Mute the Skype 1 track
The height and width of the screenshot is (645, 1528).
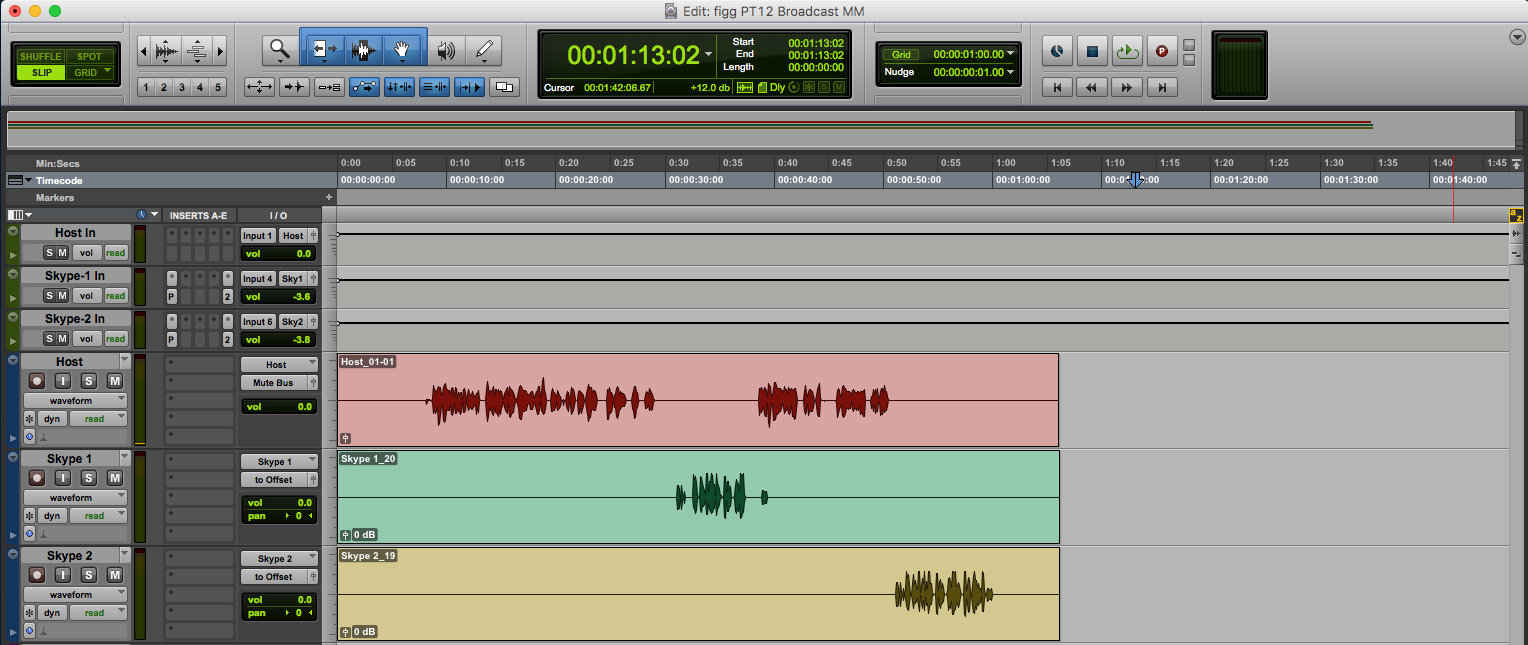click(114, 478)
